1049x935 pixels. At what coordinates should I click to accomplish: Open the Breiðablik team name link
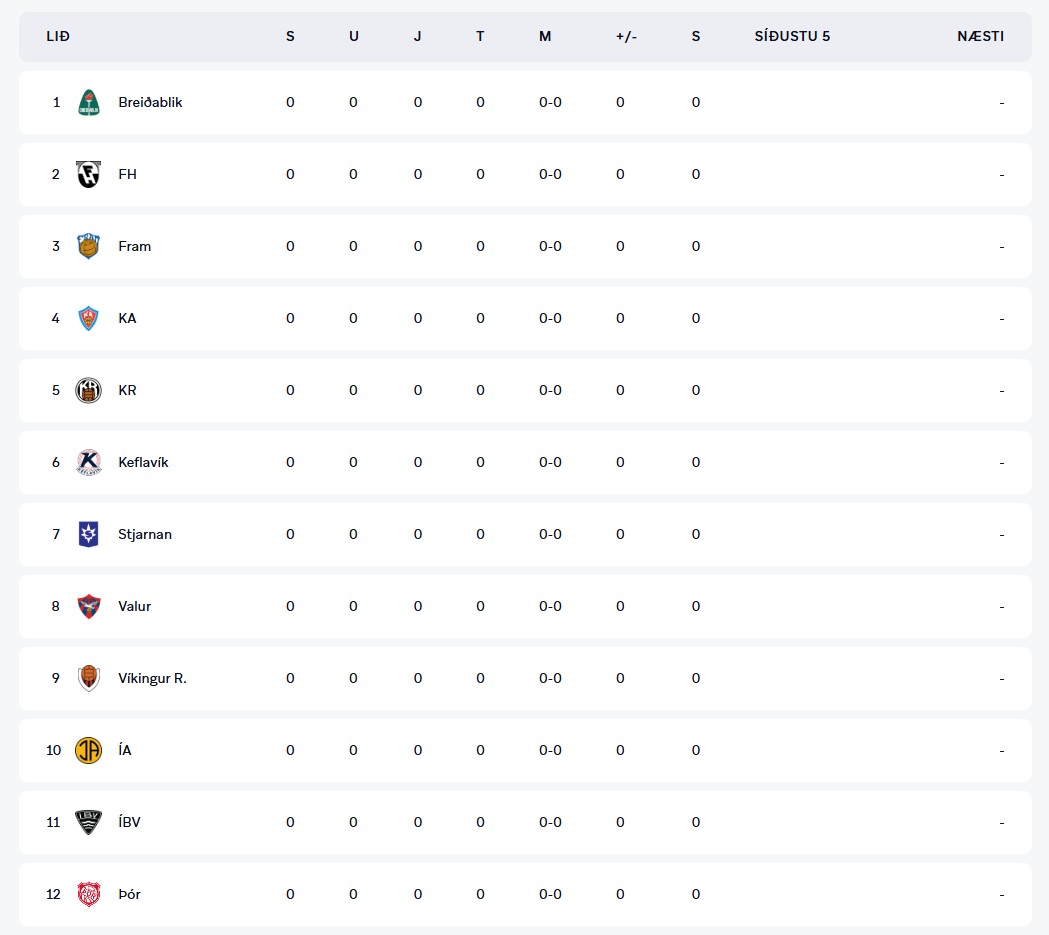click(x=150, y=102)
